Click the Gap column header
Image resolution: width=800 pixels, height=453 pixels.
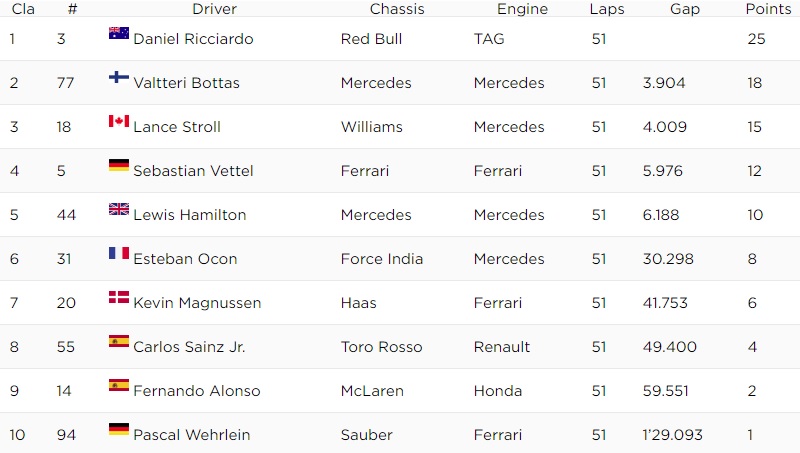click(685, 9)
